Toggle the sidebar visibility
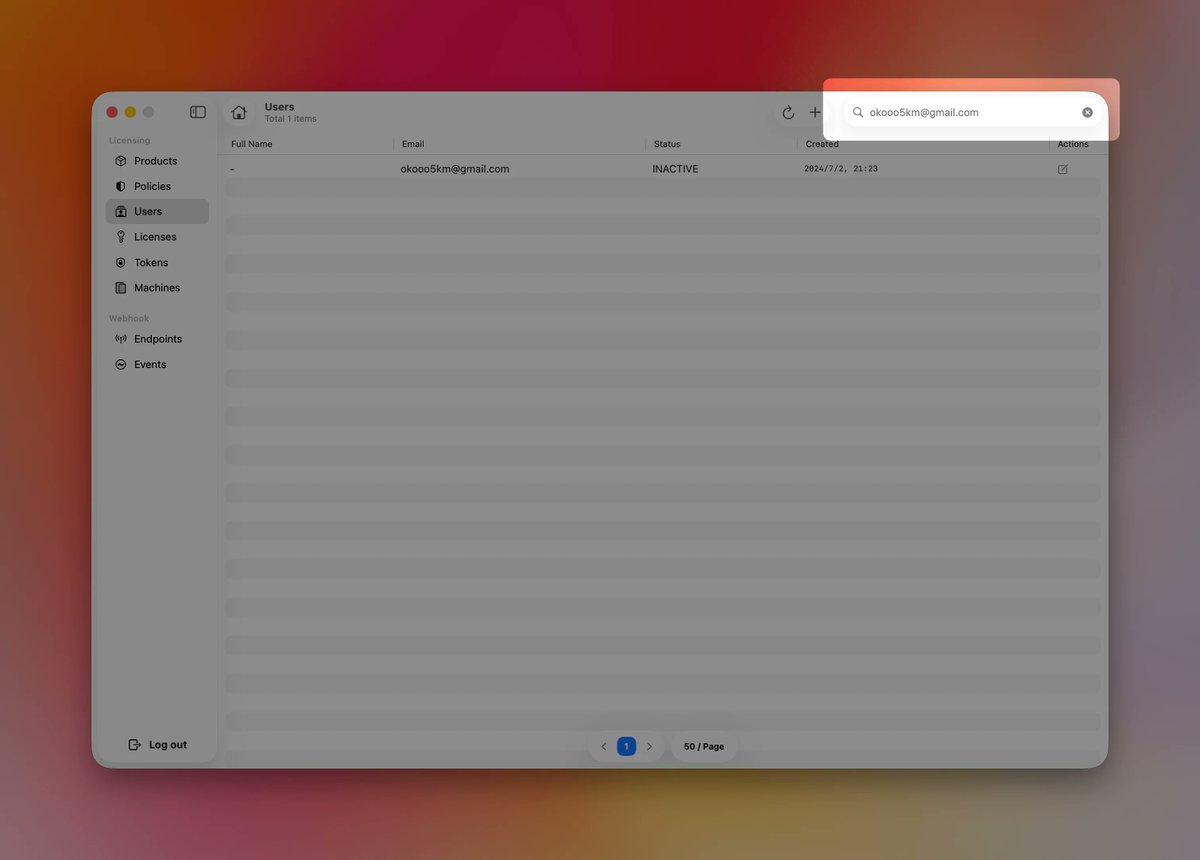The image size is (1200, 860). pyautogui.click(x=198, y=113)
